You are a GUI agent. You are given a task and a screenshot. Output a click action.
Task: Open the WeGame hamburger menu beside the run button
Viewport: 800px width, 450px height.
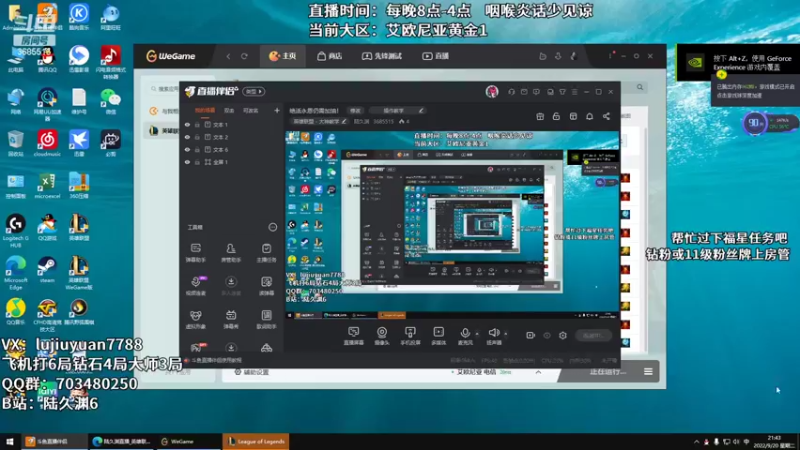(x=648, y=371)
